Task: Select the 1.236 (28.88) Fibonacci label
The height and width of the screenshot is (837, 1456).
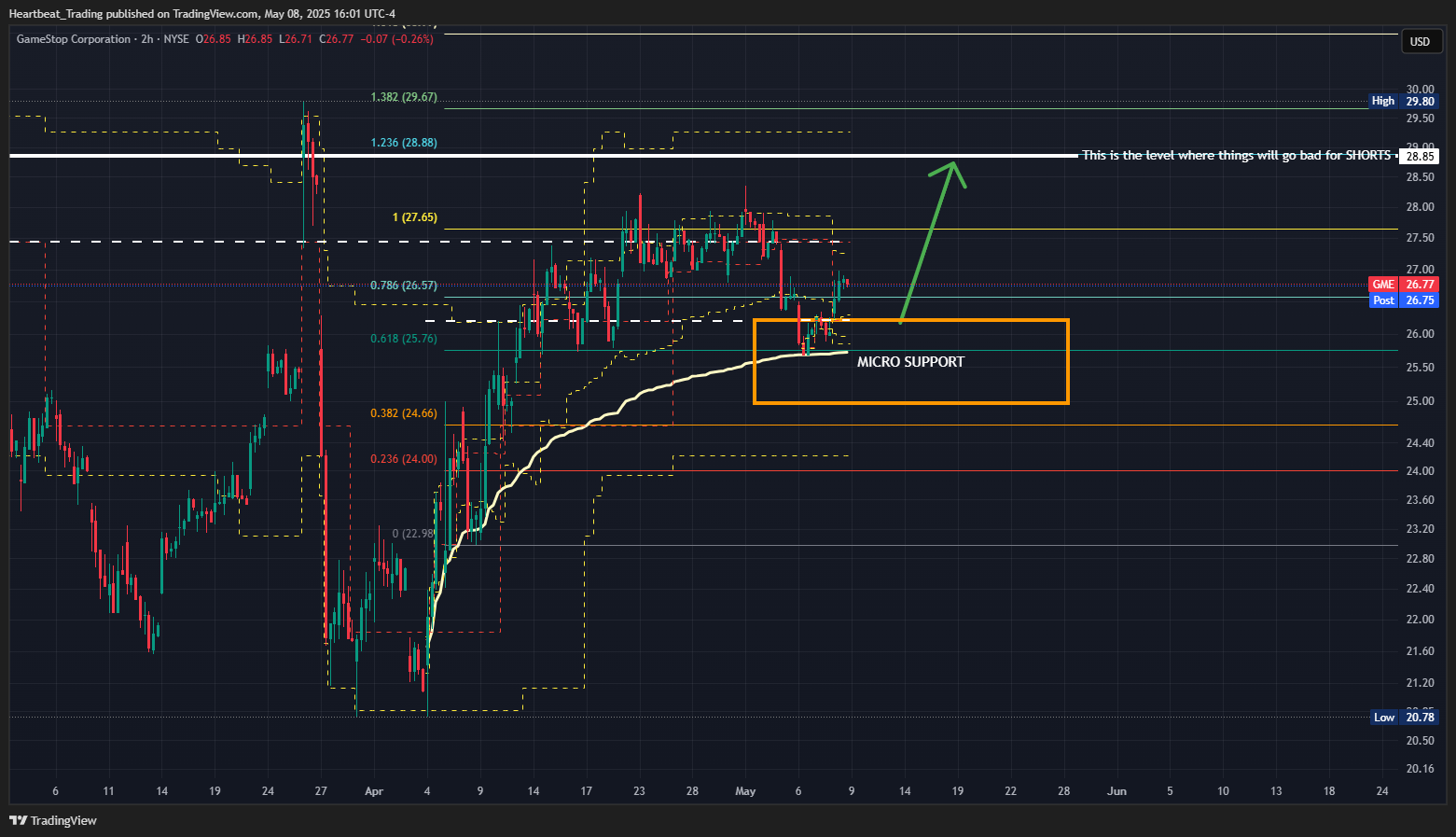Action: coord(404,143)
